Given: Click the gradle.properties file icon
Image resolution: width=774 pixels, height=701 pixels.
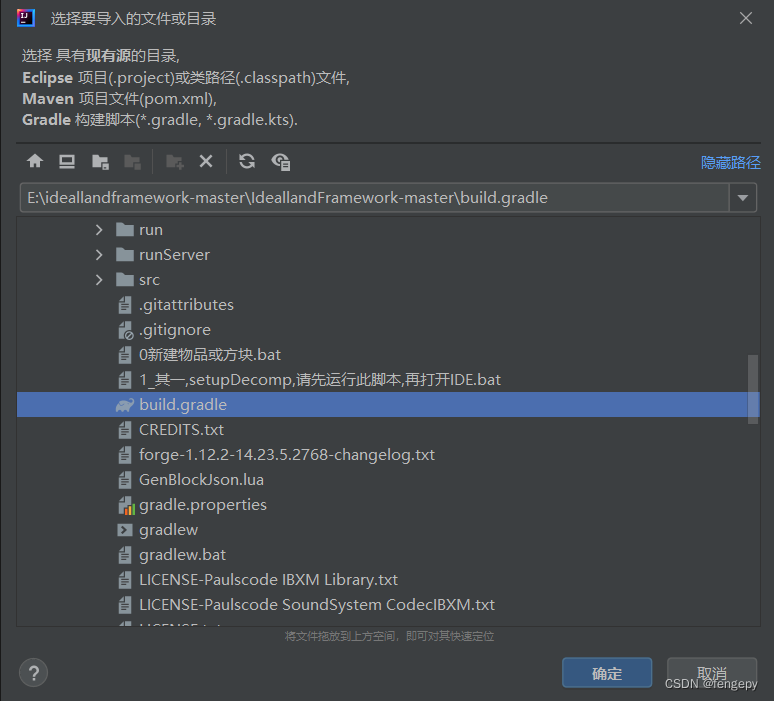Looking at the screenshot, I should pos(126,505).
